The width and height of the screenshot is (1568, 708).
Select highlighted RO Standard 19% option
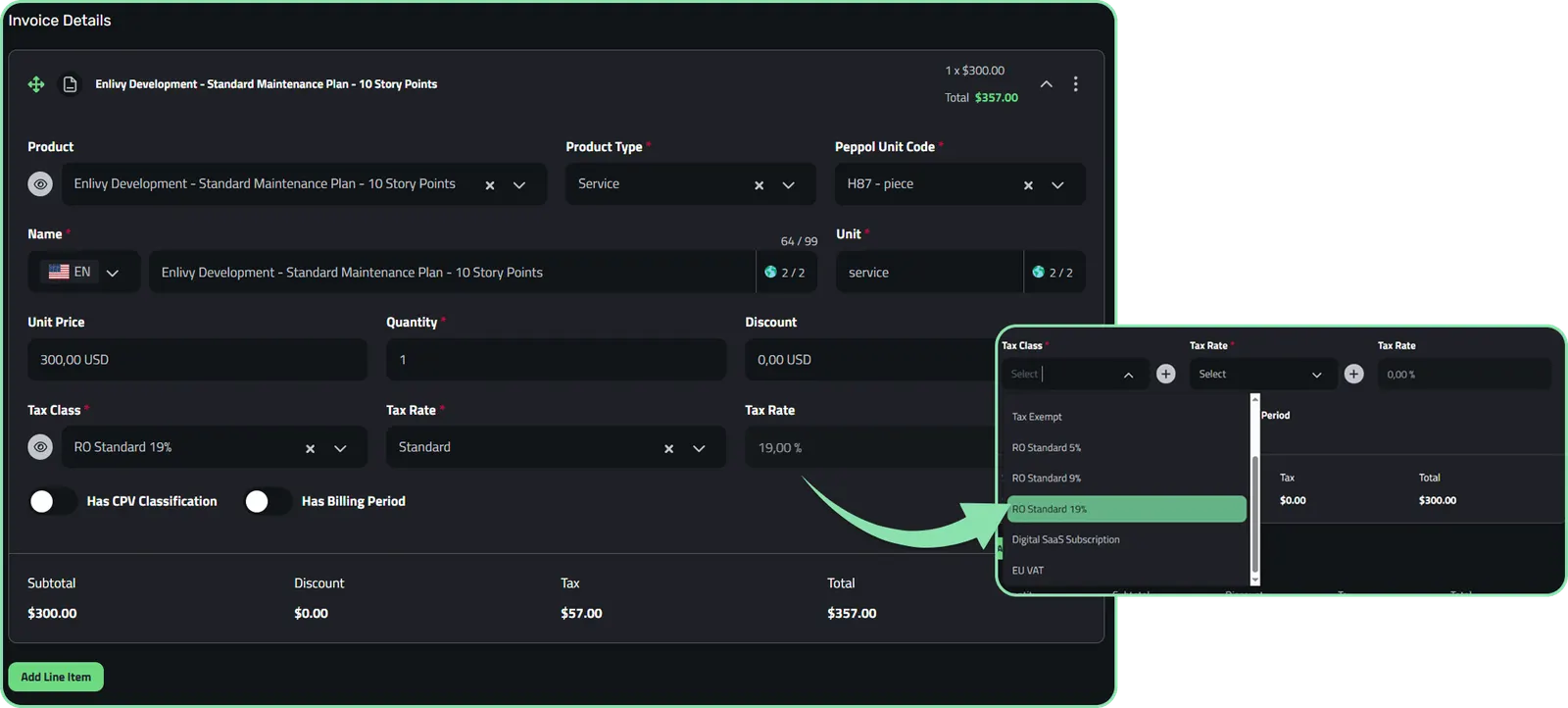coord(1127,509)
